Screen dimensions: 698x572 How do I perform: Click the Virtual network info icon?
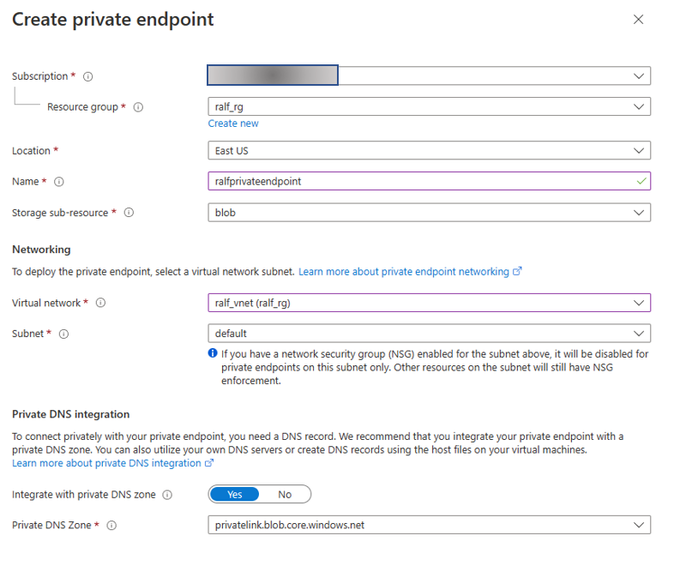click(100, 303)
